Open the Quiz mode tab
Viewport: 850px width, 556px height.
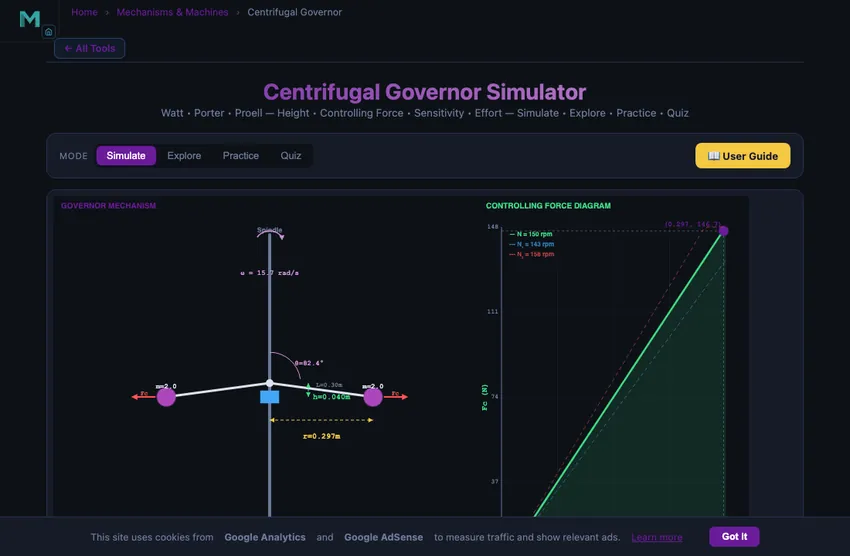(291, 156)
